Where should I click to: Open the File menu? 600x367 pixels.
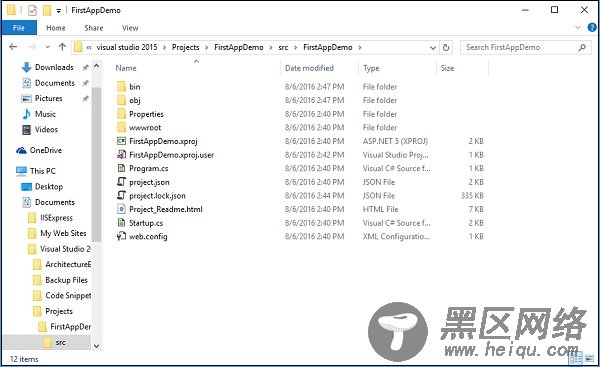tap(19, 28)
